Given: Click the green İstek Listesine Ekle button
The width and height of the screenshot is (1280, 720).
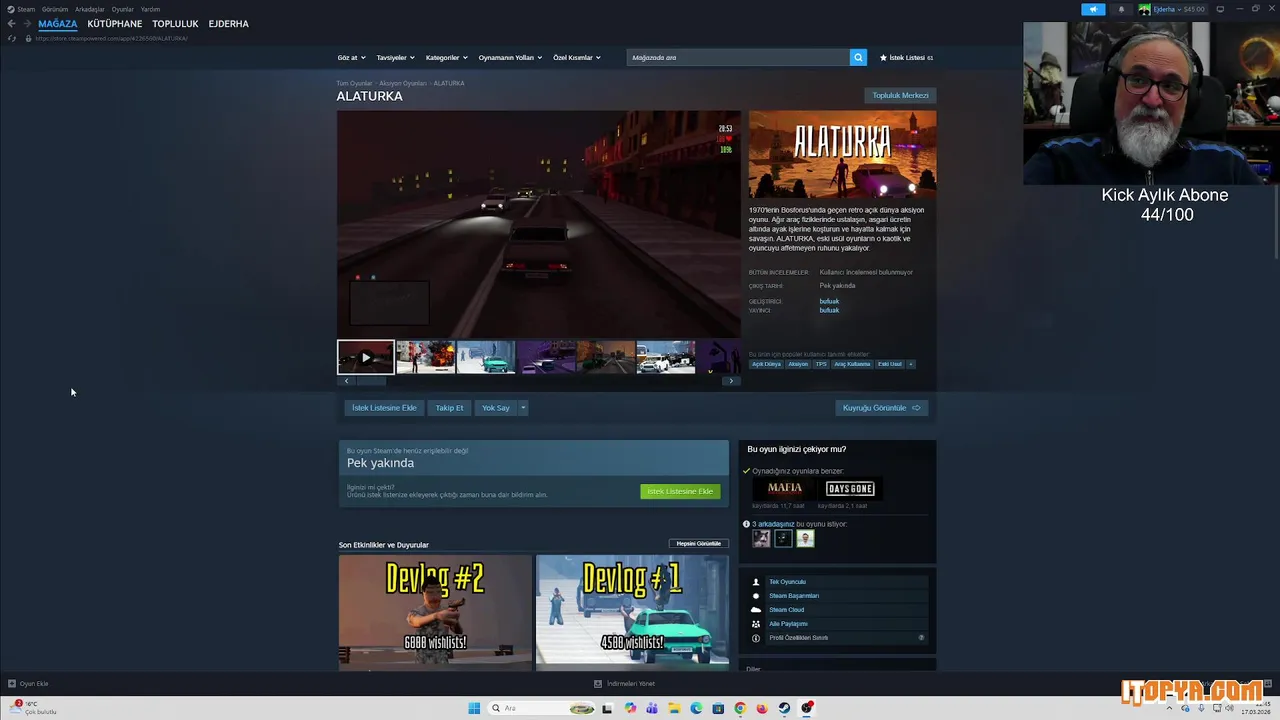Looking at the screenshot, I should (x=680, y=492).
